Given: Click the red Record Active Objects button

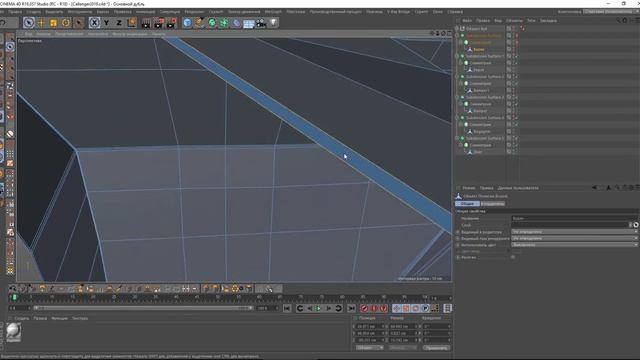Looking at the screenshot, I should coord(364,309).
